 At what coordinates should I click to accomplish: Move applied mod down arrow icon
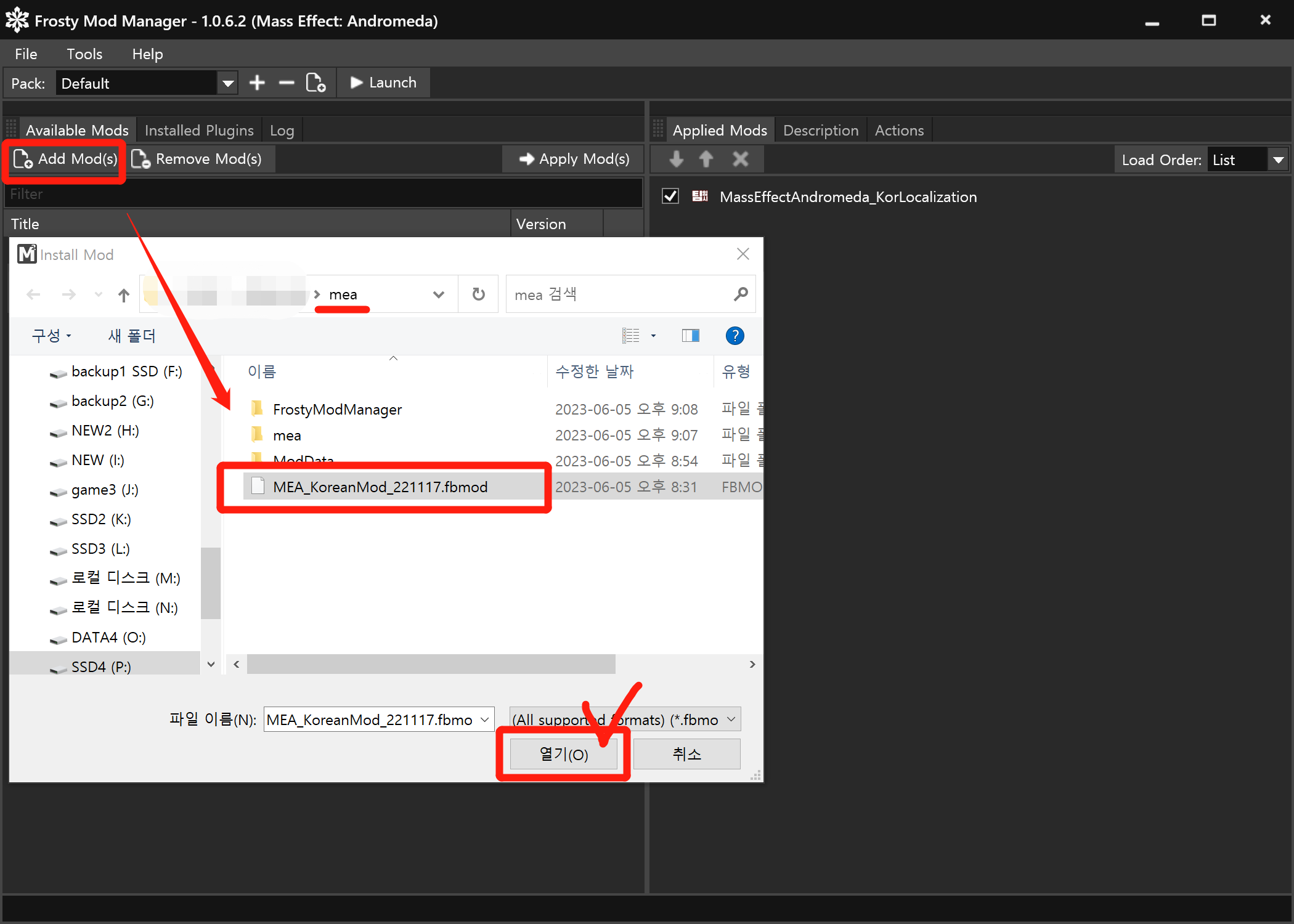click(677, 160)
